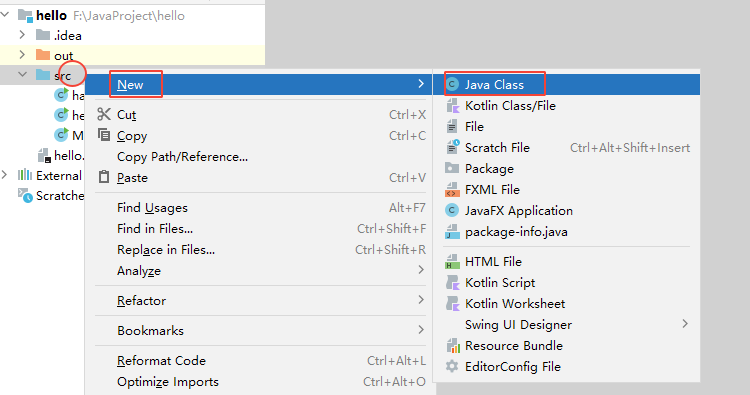
Task: Select the out folder tree label
Action: [63, 56]
